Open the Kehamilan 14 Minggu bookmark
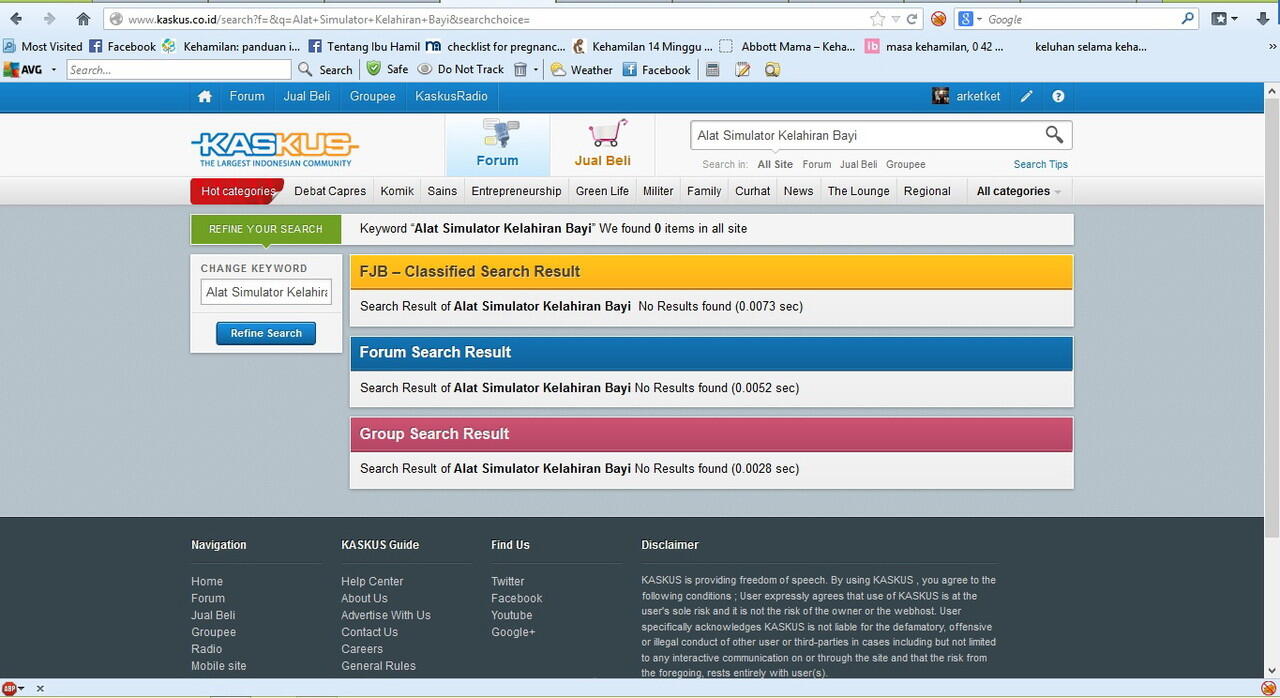This screenshot has height=698, width=1280. (x=642, y=46)
